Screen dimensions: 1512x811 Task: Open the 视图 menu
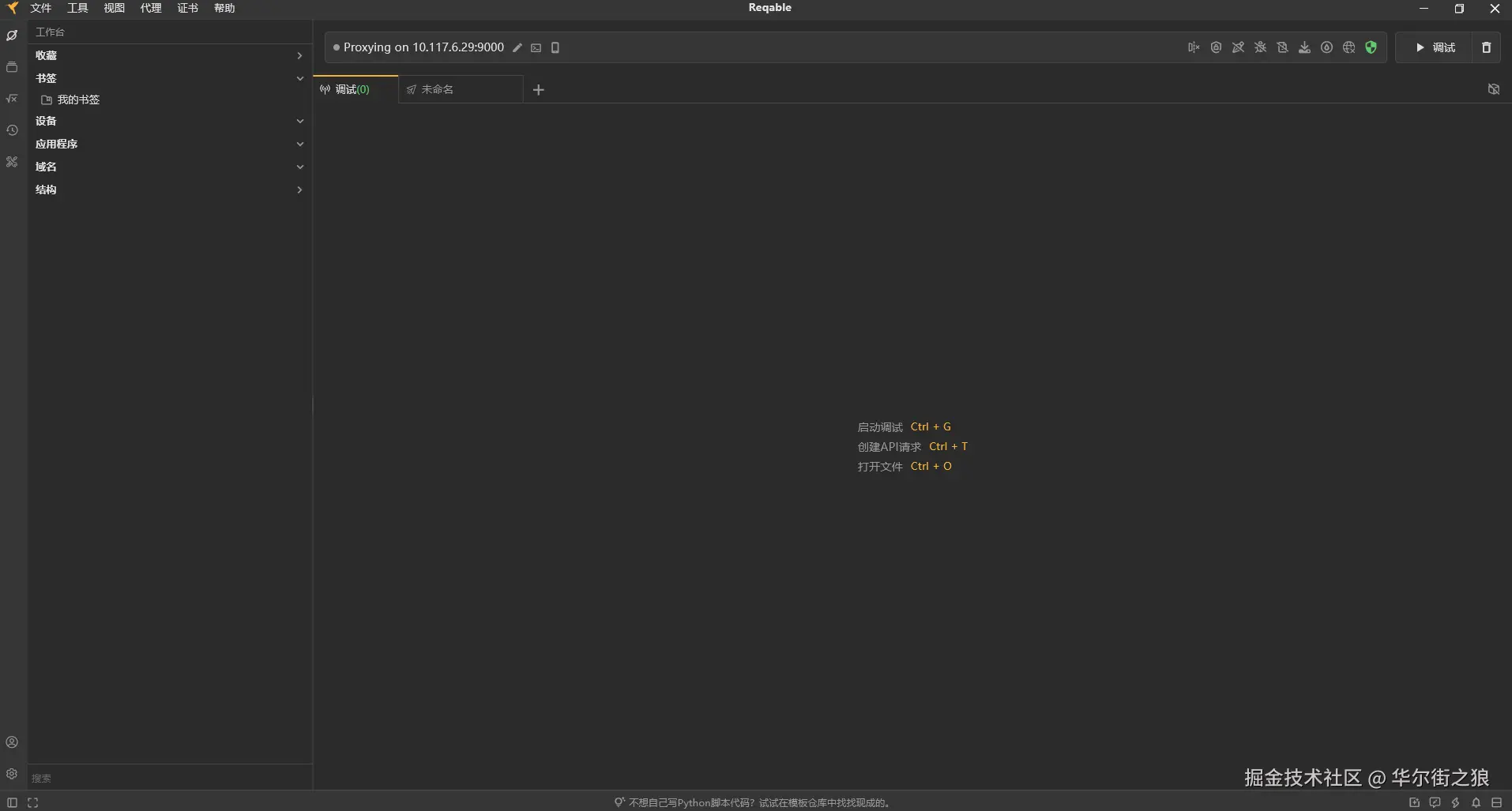coord(114,8)
